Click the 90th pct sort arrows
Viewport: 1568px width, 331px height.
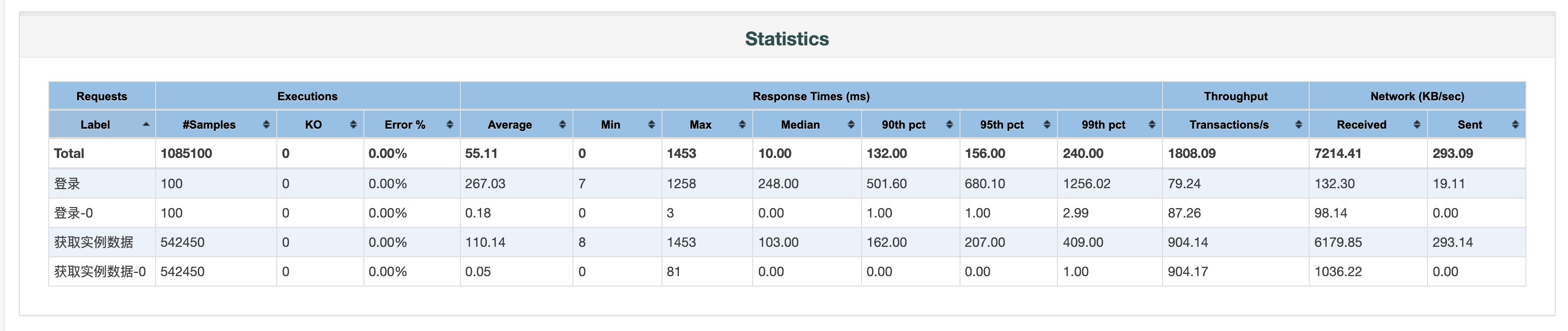pos(949,125)
